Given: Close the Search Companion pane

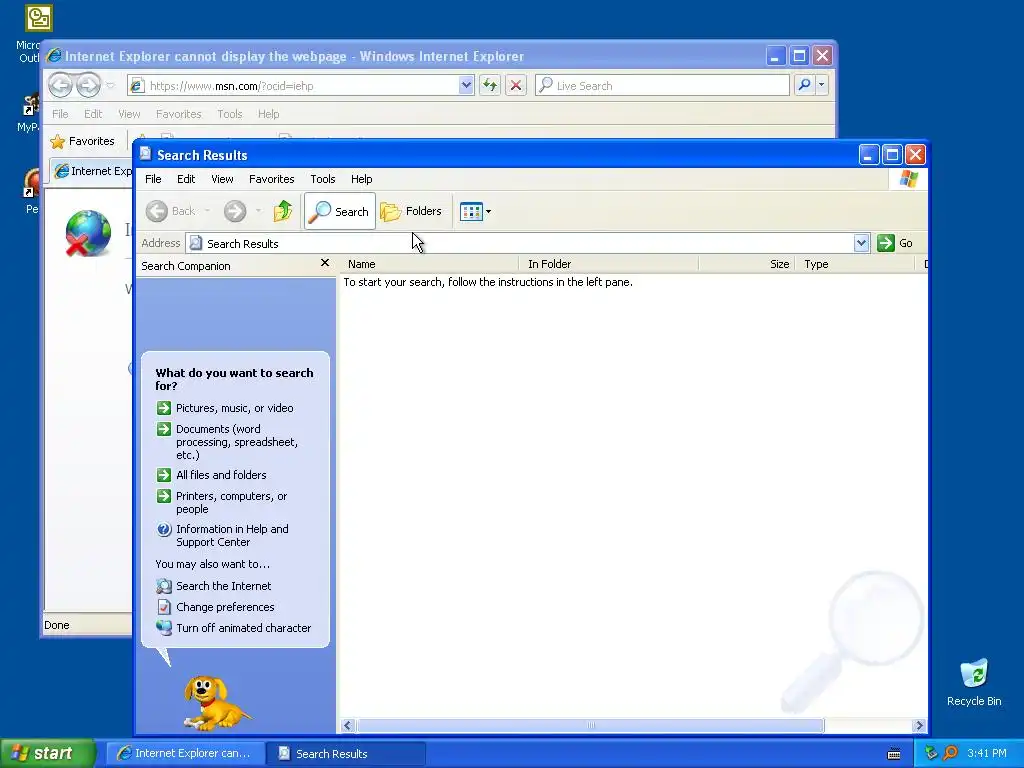Looking at the screenshot, I should point(325,263).
